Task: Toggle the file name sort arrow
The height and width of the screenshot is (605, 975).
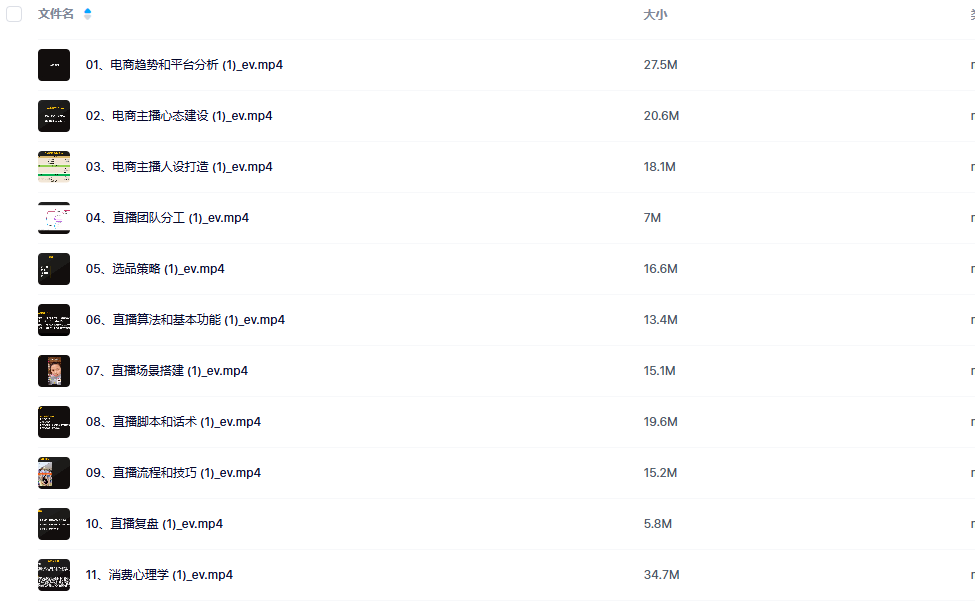Action: point(88,14)
